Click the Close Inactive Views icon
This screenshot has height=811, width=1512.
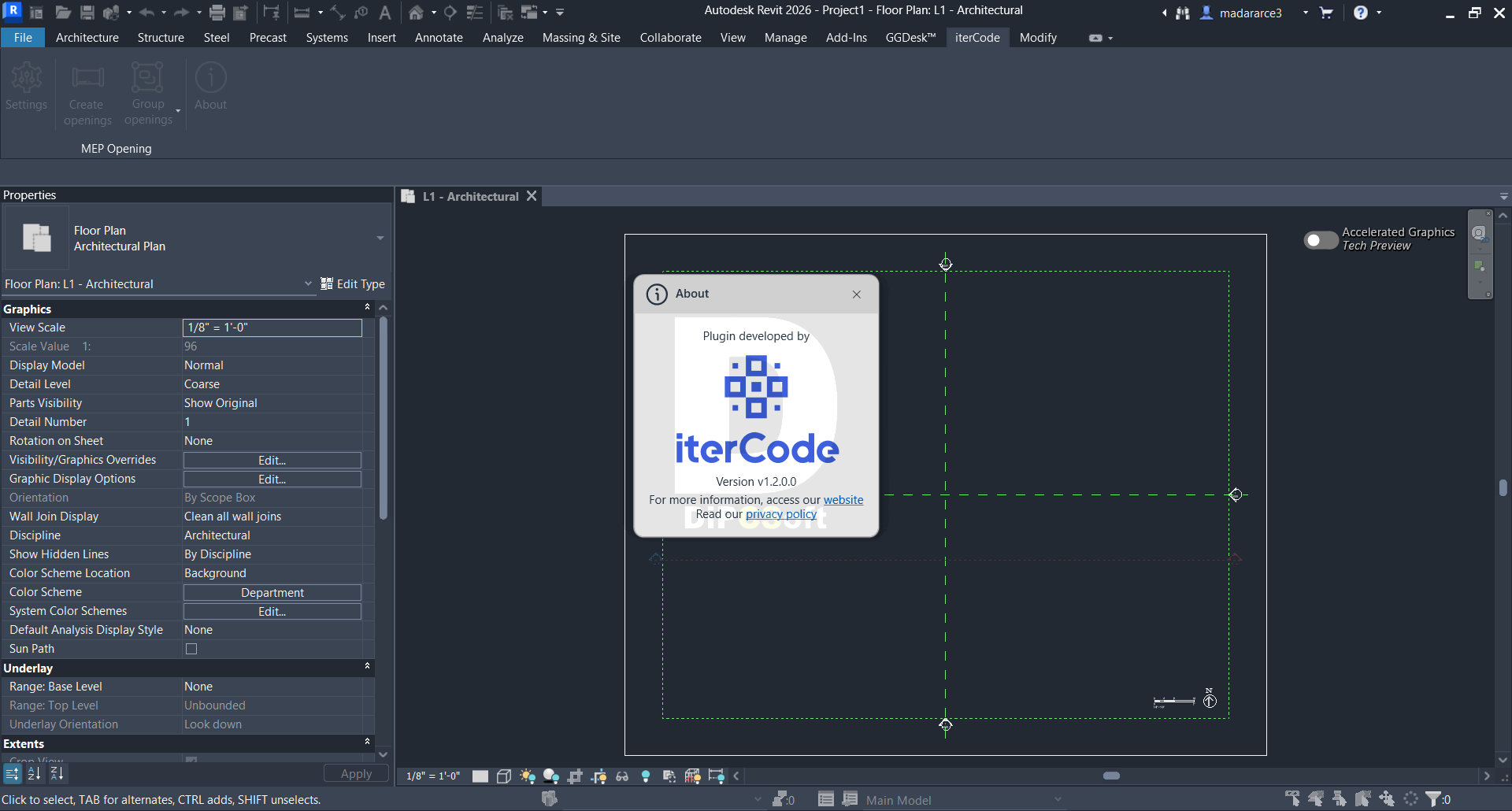(506, 13)
